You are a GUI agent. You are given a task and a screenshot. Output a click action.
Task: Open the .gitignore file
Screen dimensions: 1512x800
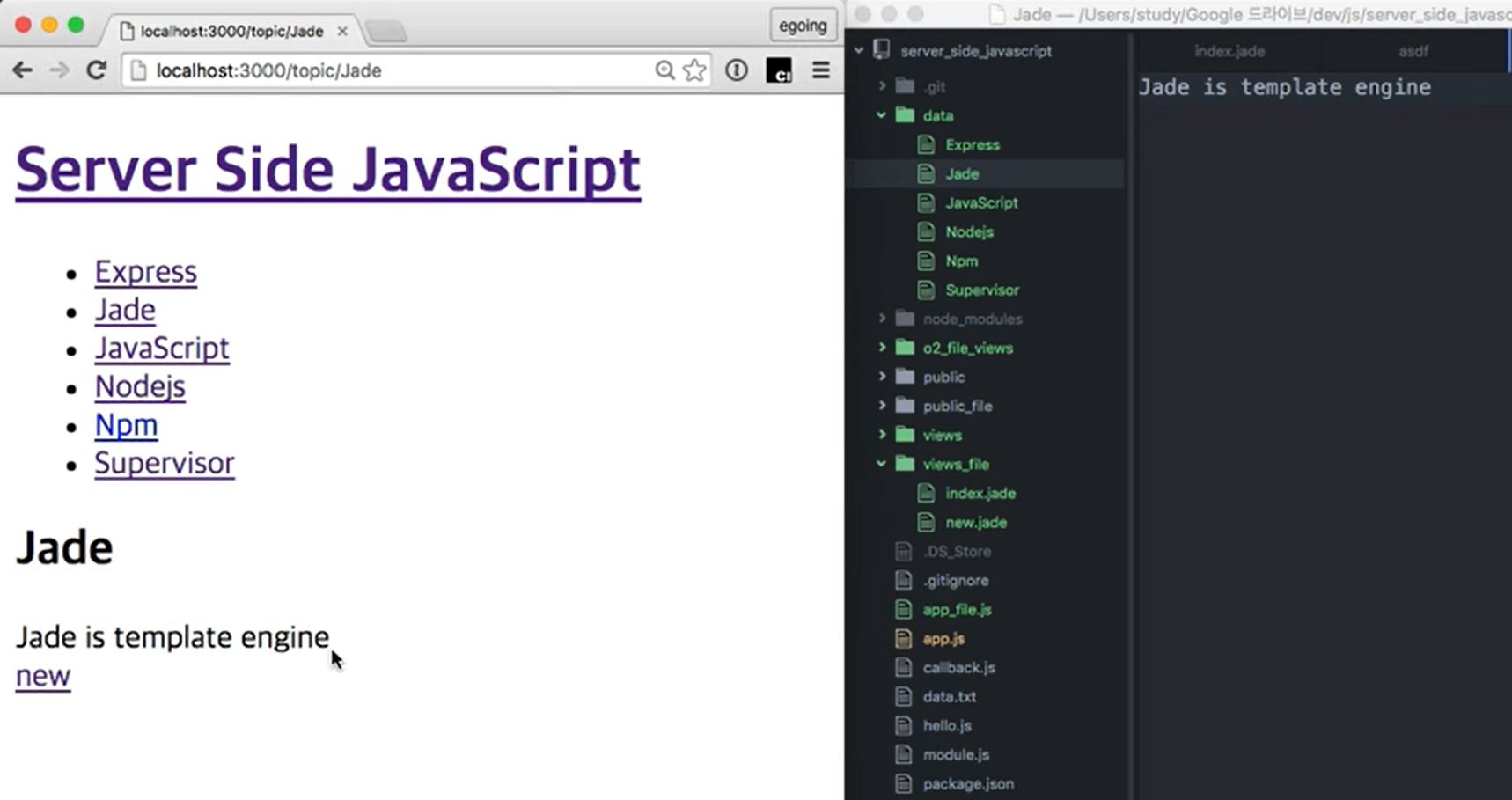tap(956, 580)
